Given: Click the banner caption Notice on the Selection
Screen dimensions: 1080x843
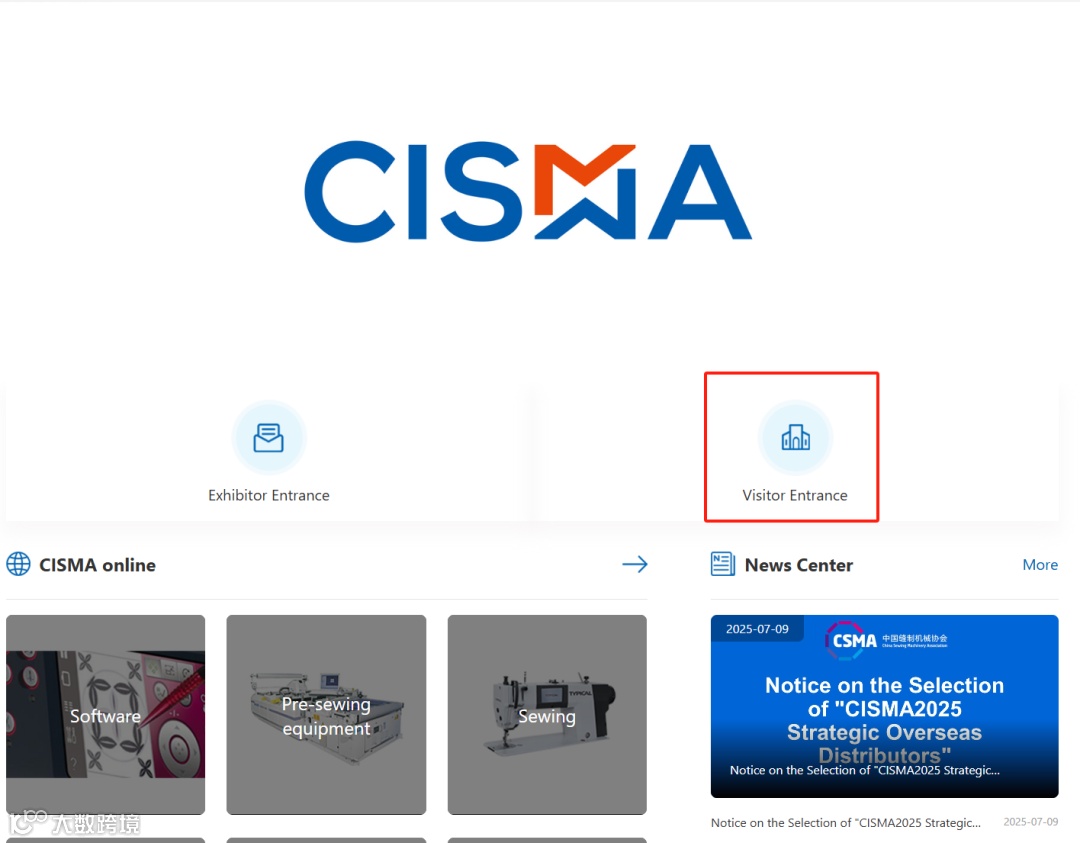Looking at the screenshot, I should pos(864,770).
